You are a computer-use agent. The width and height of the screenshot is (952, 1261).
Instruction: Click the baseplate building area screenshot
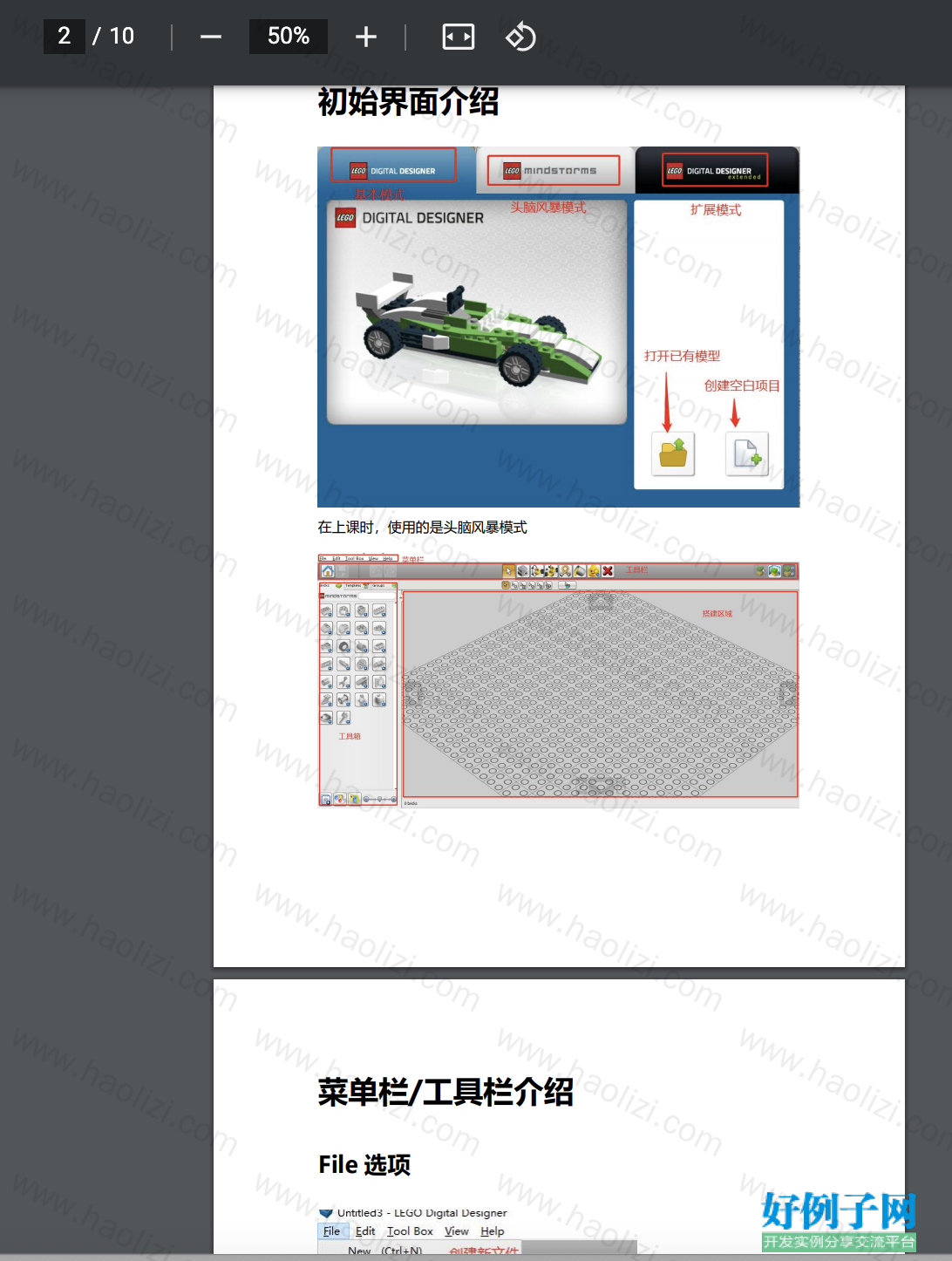pos(600,694)
